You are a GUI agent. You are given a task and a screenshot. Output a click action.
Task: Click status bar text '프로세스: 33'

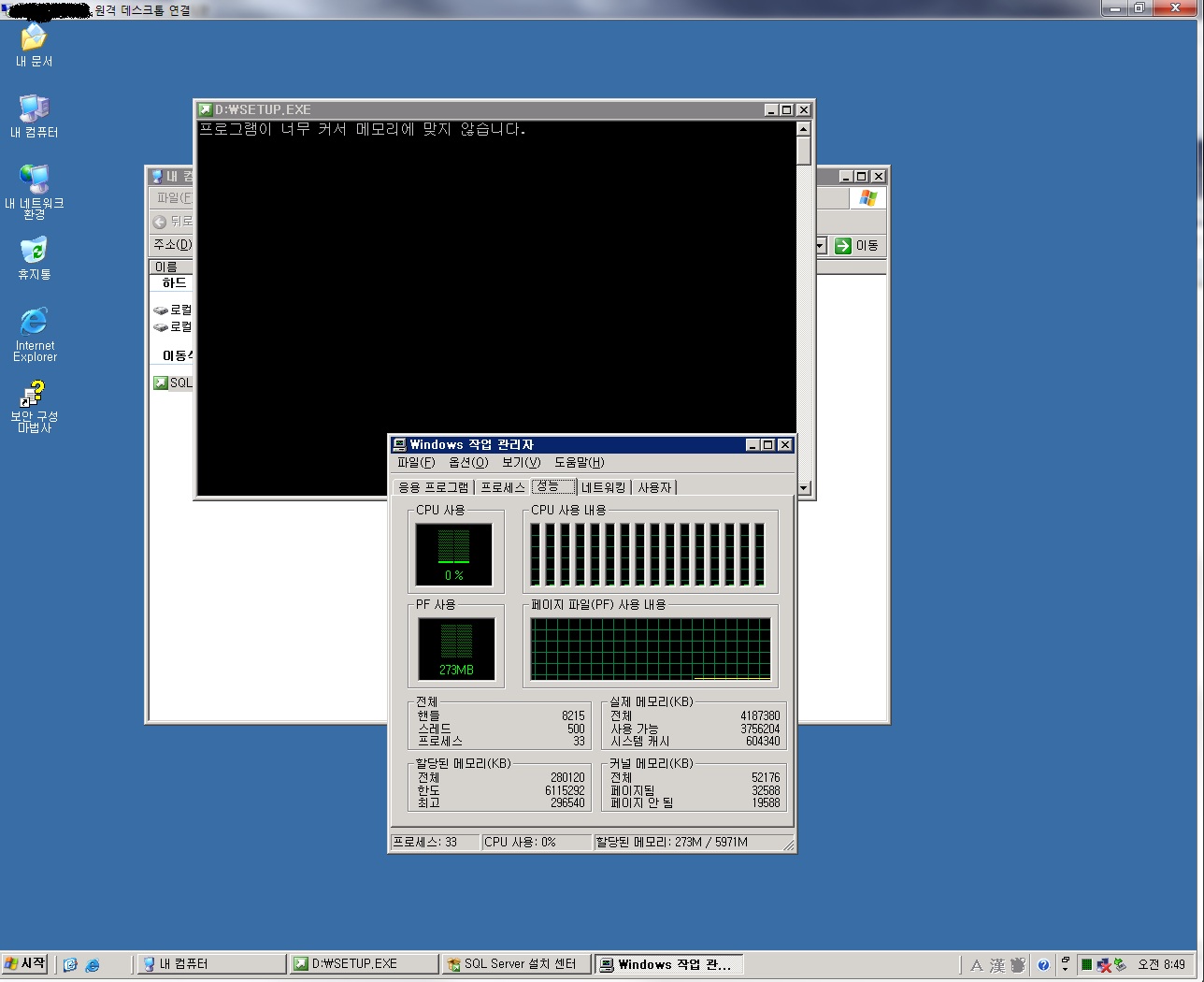(425, 842)
